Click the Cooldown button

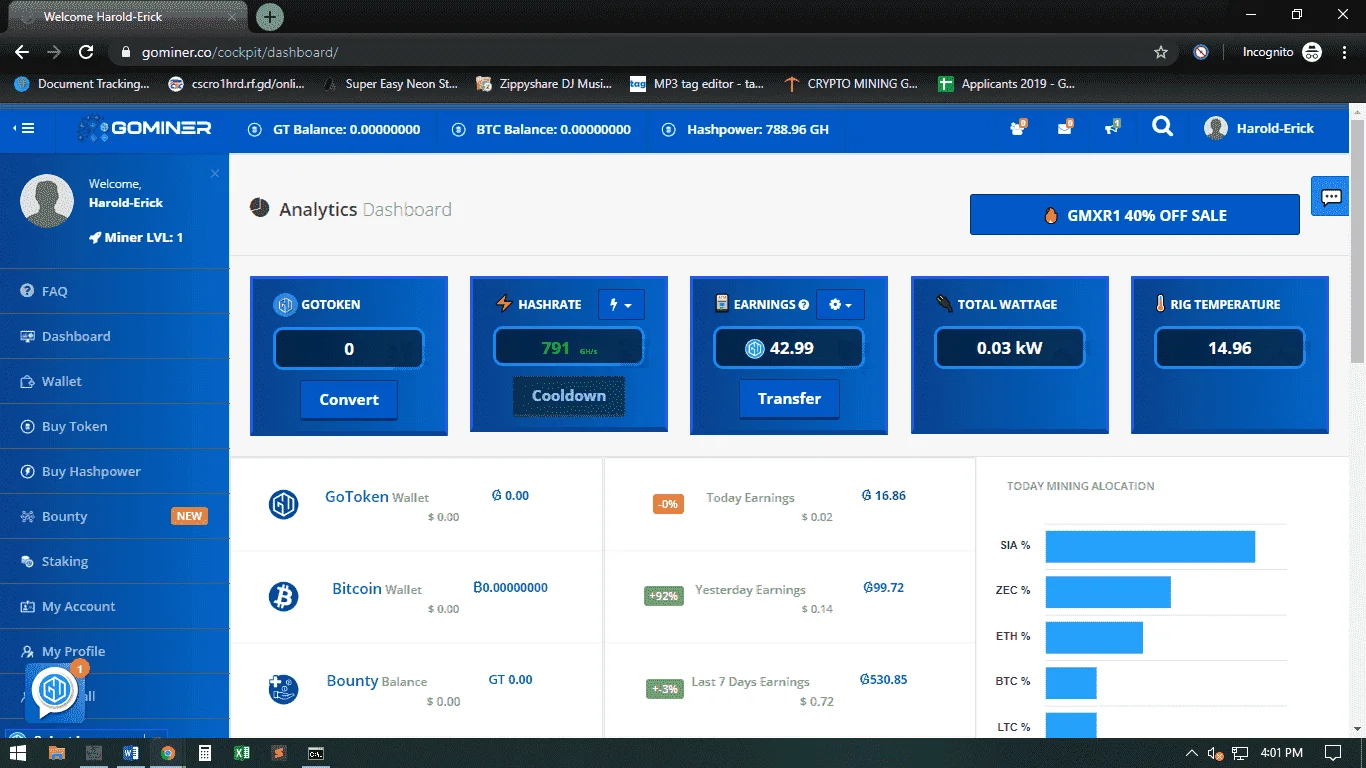[569, 396]
